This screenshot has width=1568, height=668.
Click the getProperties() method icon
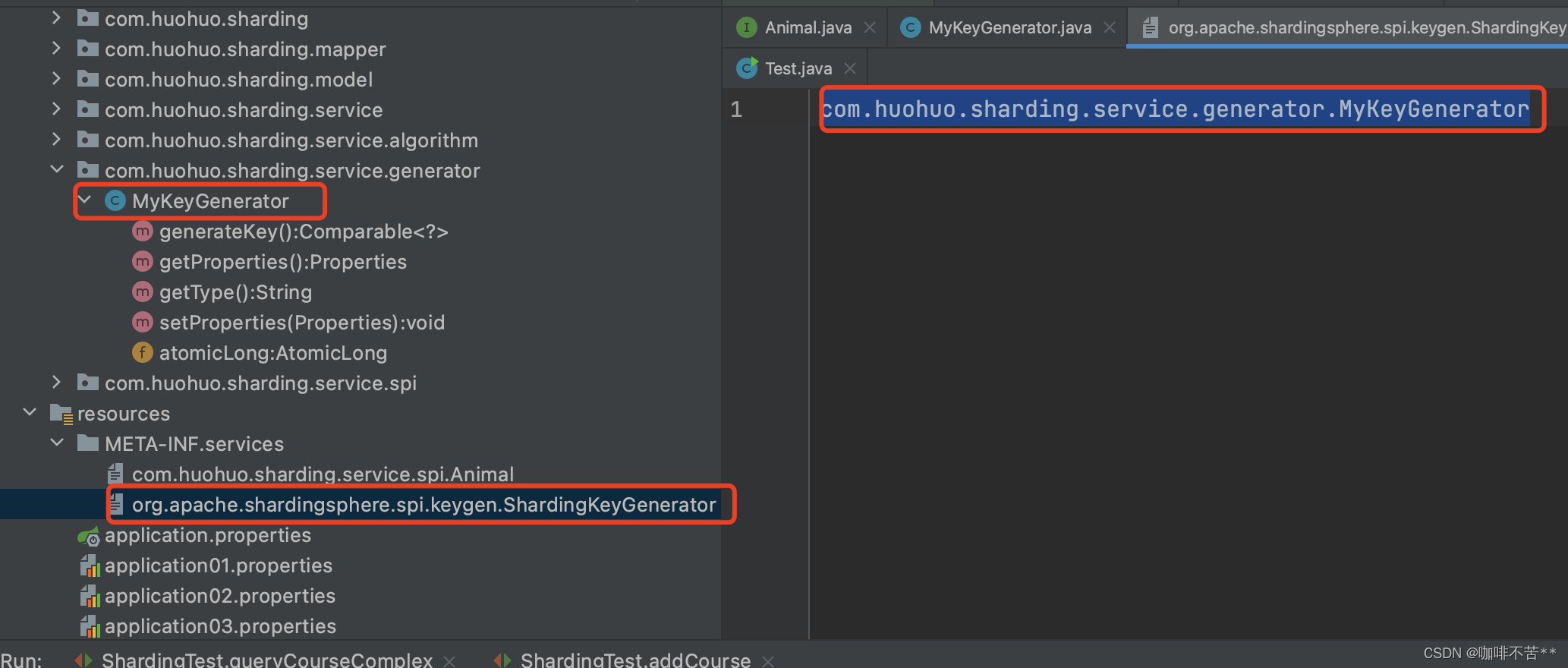point(143,261)
